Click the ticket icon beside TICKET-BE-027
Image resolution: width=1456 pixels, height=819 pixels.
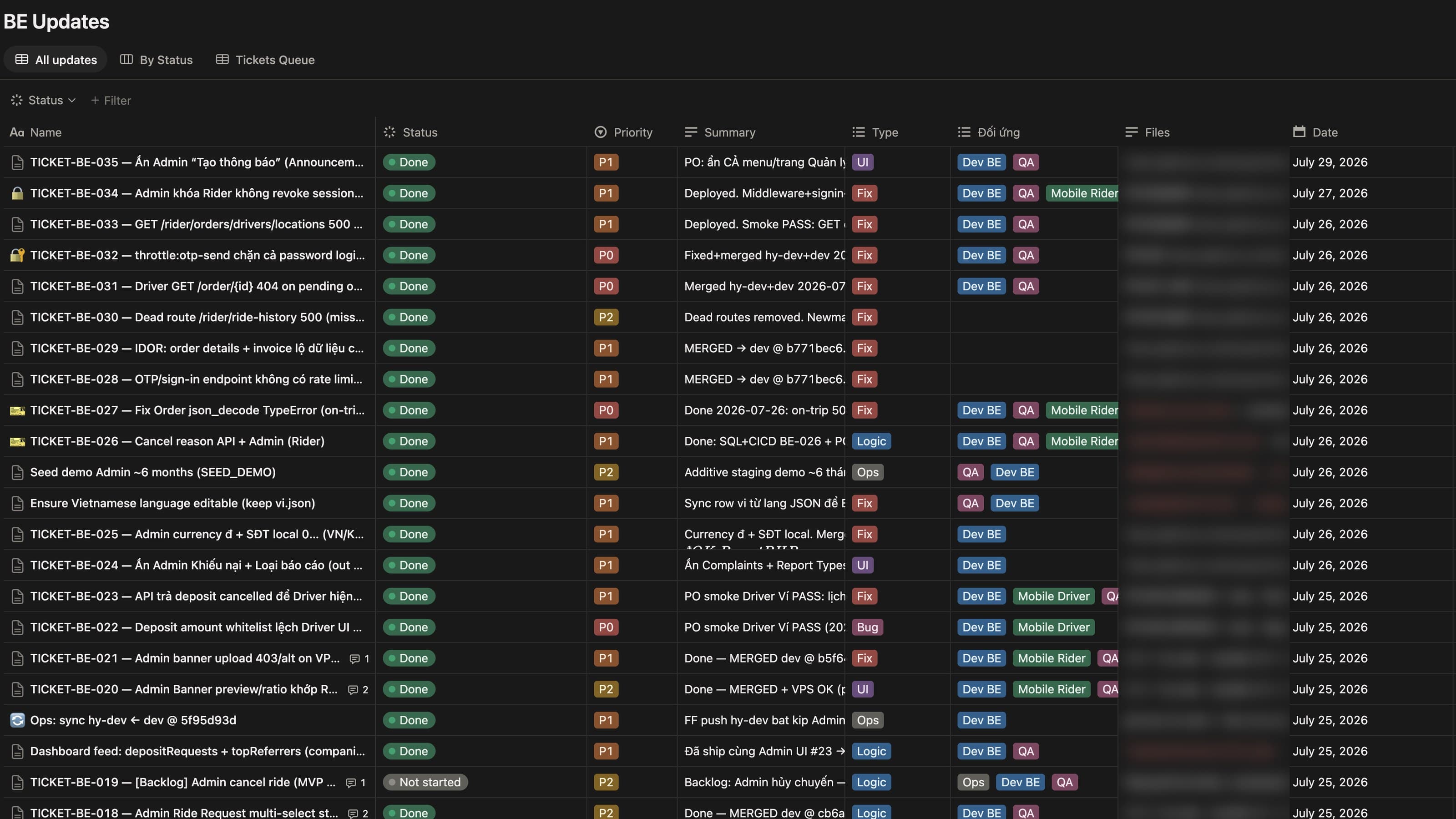[18, 410]
